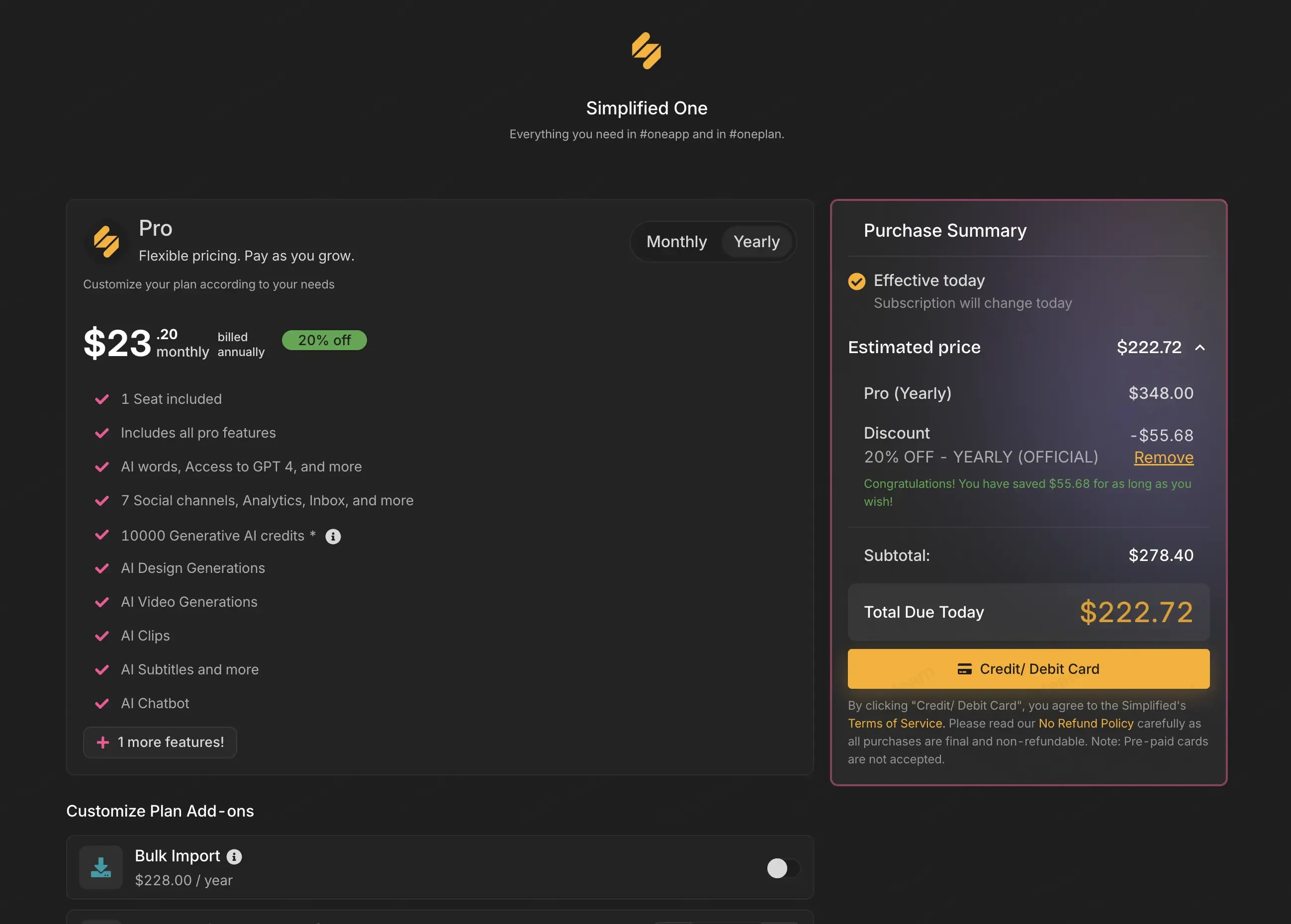Viewport: 1291px width, 924px height.
Task: Enable the Bulk Import add-on toggle
Action: pyautogui.click(x=783, y=868)
